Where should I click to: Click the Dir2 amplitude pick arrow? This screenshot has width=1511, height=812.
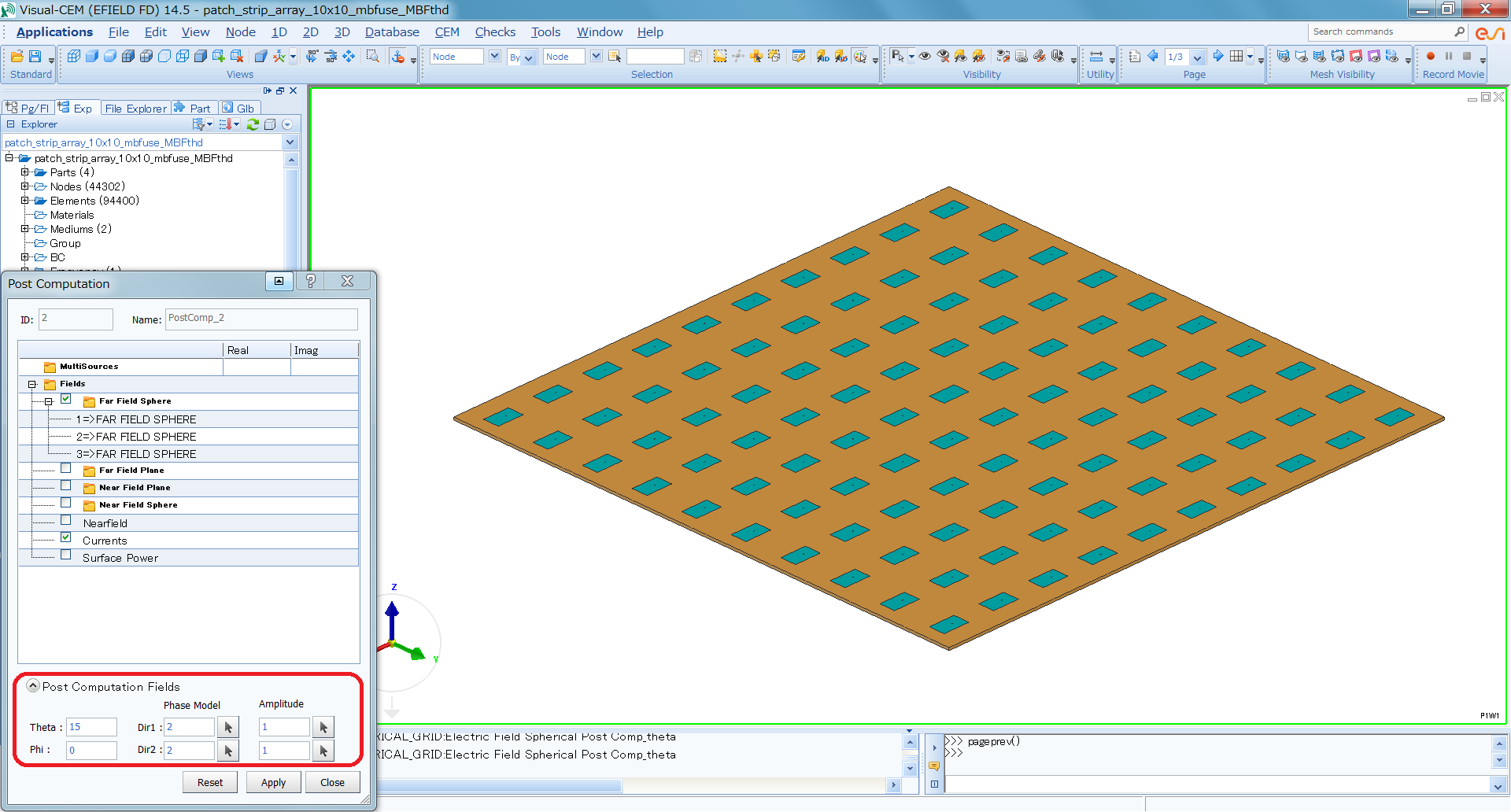tap(323, 751)
